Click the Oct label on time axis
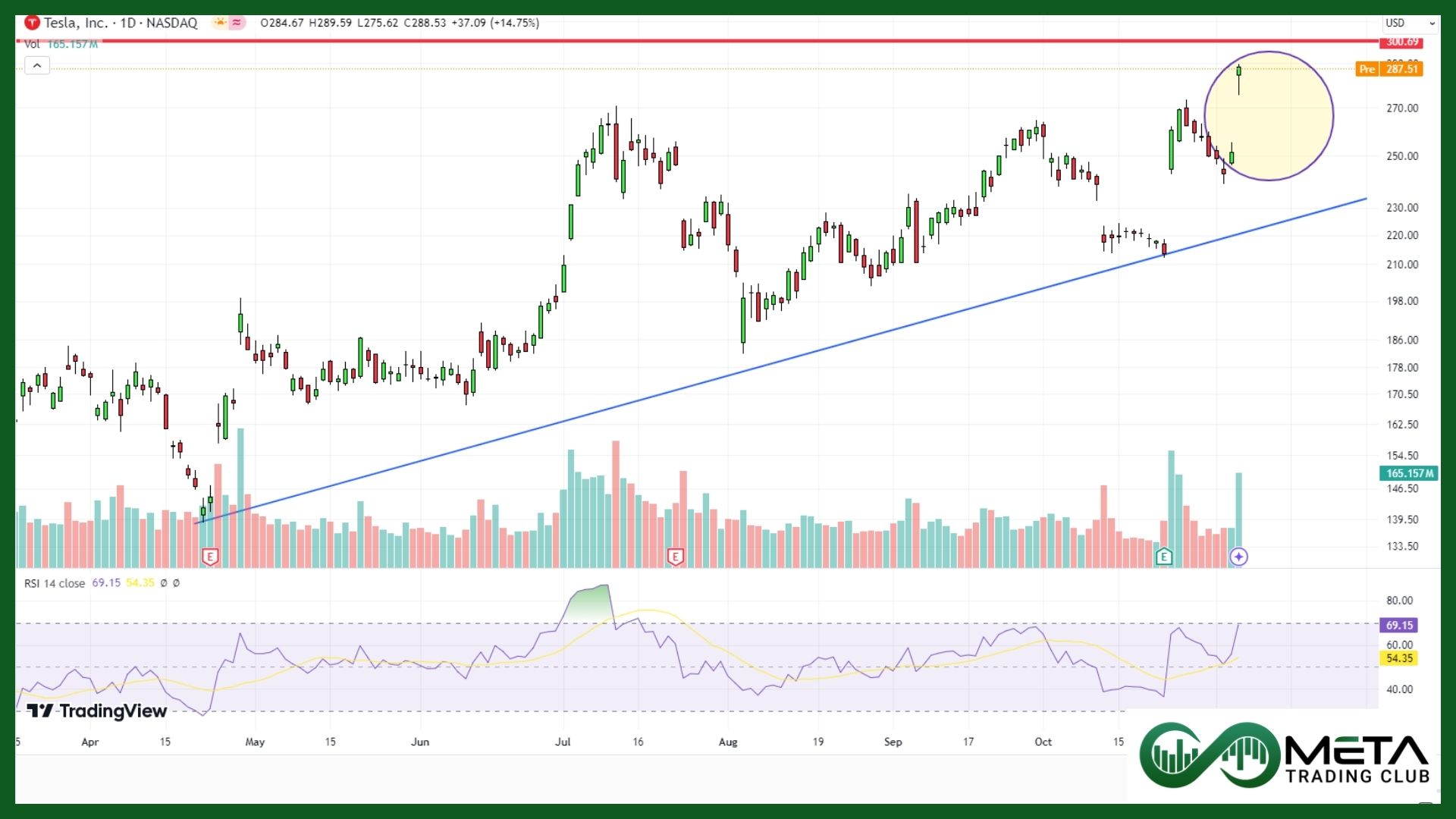 (1043, 742)
